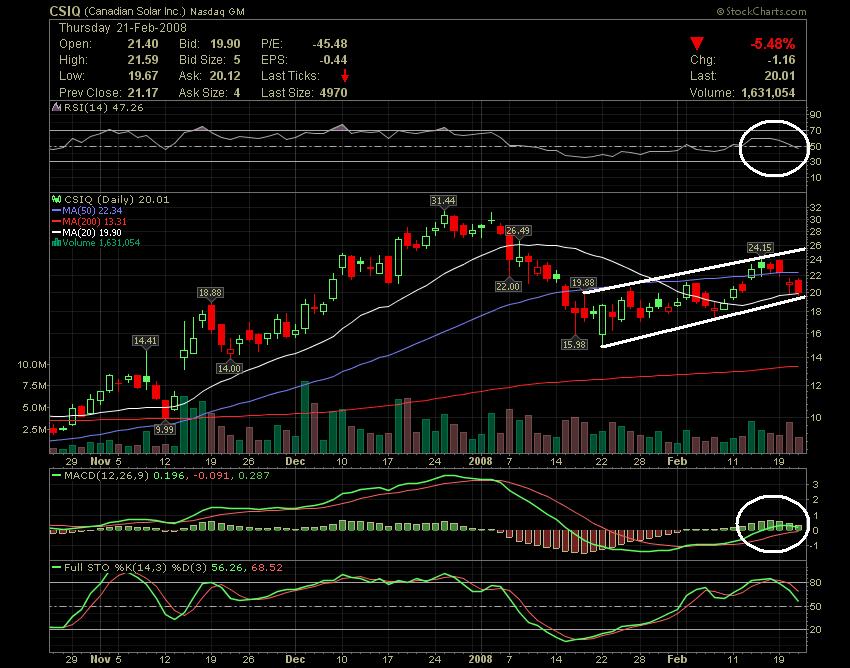Click the Last Size value 4970
850x668 pixels.
coord(333,93)
